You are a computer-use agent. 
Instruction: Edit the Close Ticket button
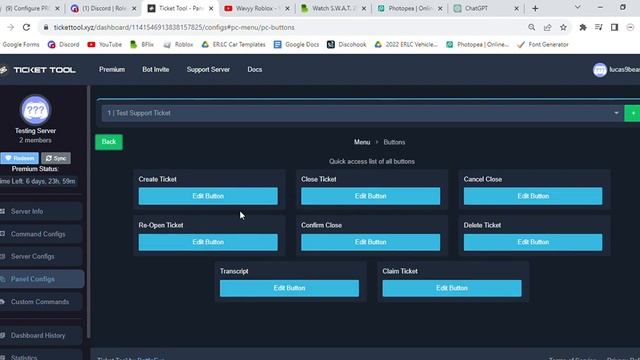coord(371,196)
